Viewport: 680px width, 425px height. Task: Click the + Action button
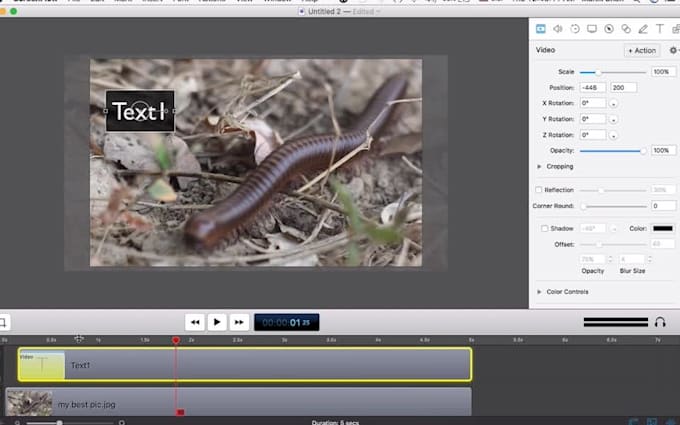tap(642, 50)
